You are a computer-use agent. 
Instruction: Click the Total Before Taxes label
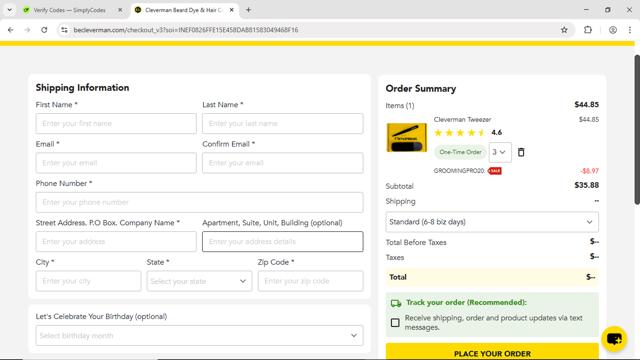tap(416, 242)
